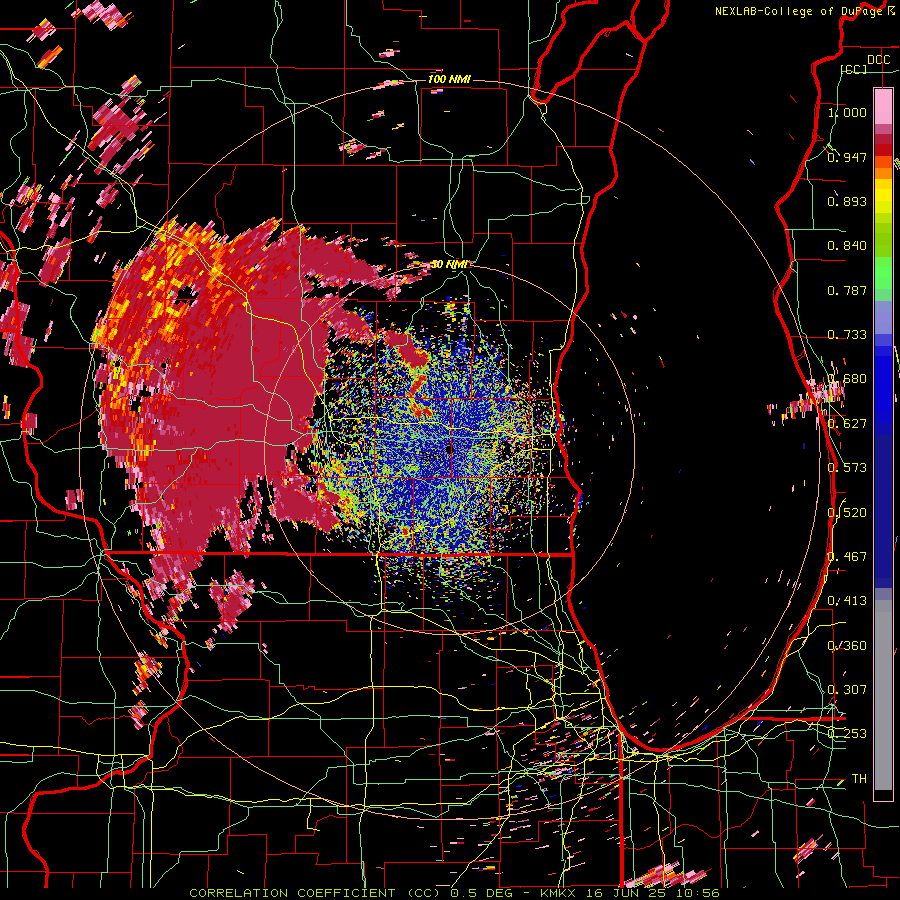Select the DCC label above the color scale

tap(878, 60)
